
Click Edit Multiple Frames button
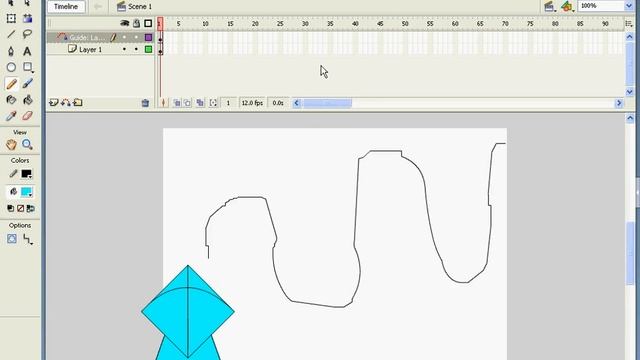click(200, 103)
